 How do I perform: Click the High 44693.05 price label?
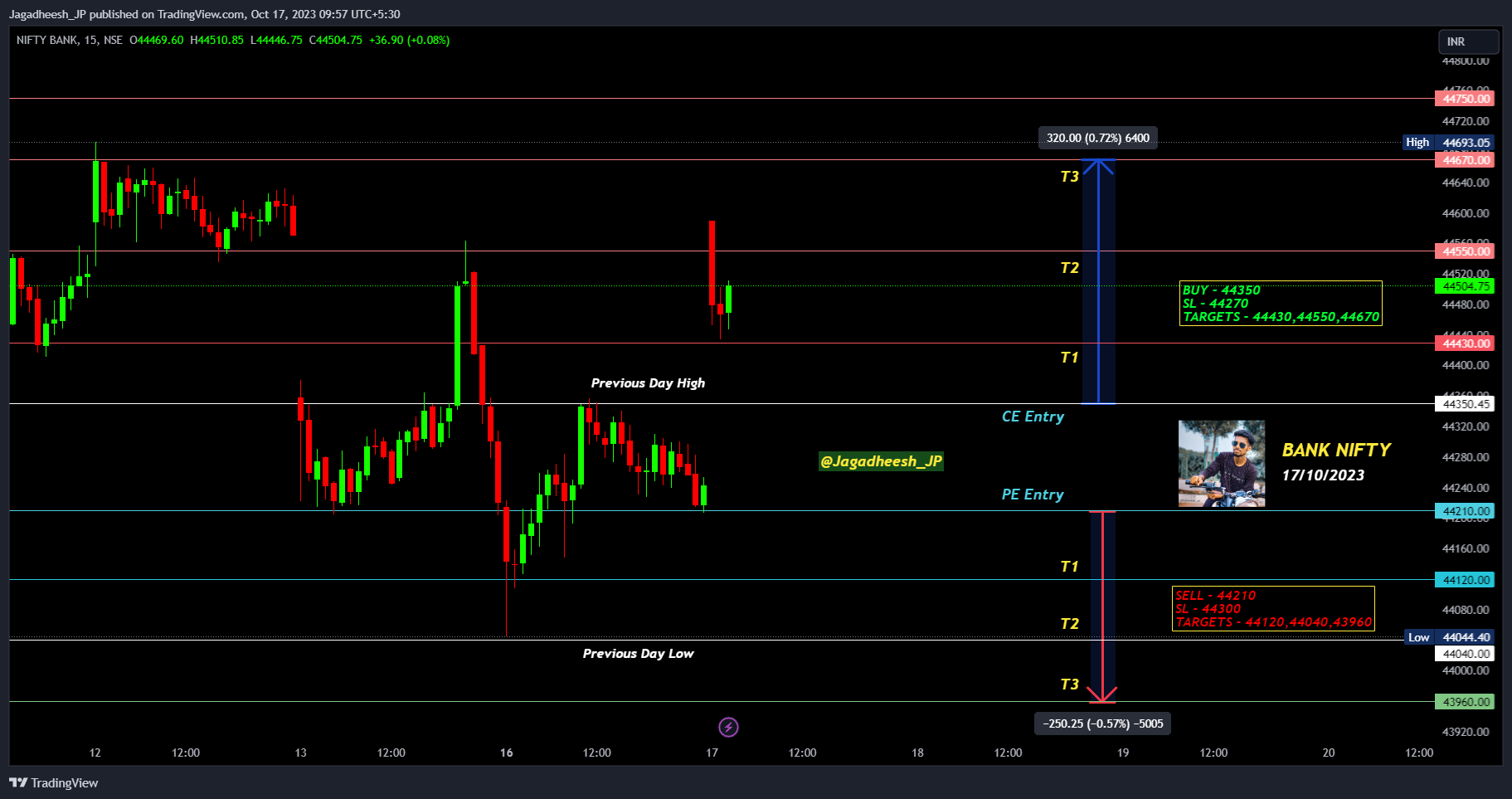(1448, 143)
